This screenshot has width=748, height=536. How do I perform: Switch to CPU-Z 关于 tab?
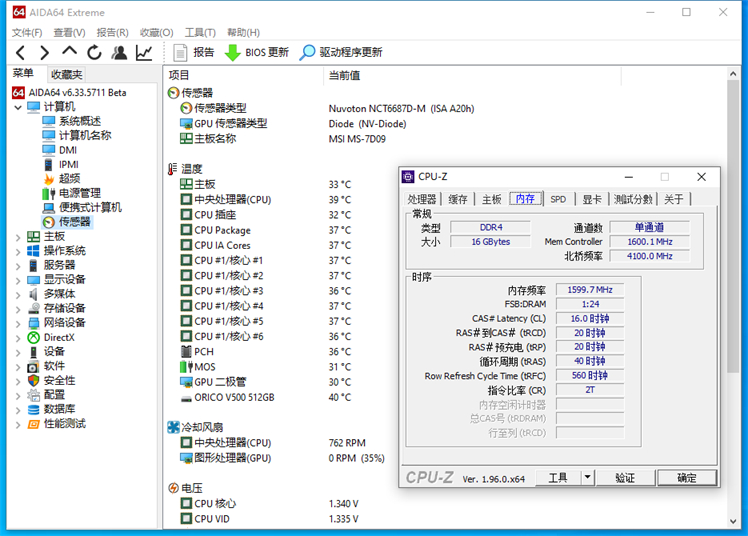(674, 199)
